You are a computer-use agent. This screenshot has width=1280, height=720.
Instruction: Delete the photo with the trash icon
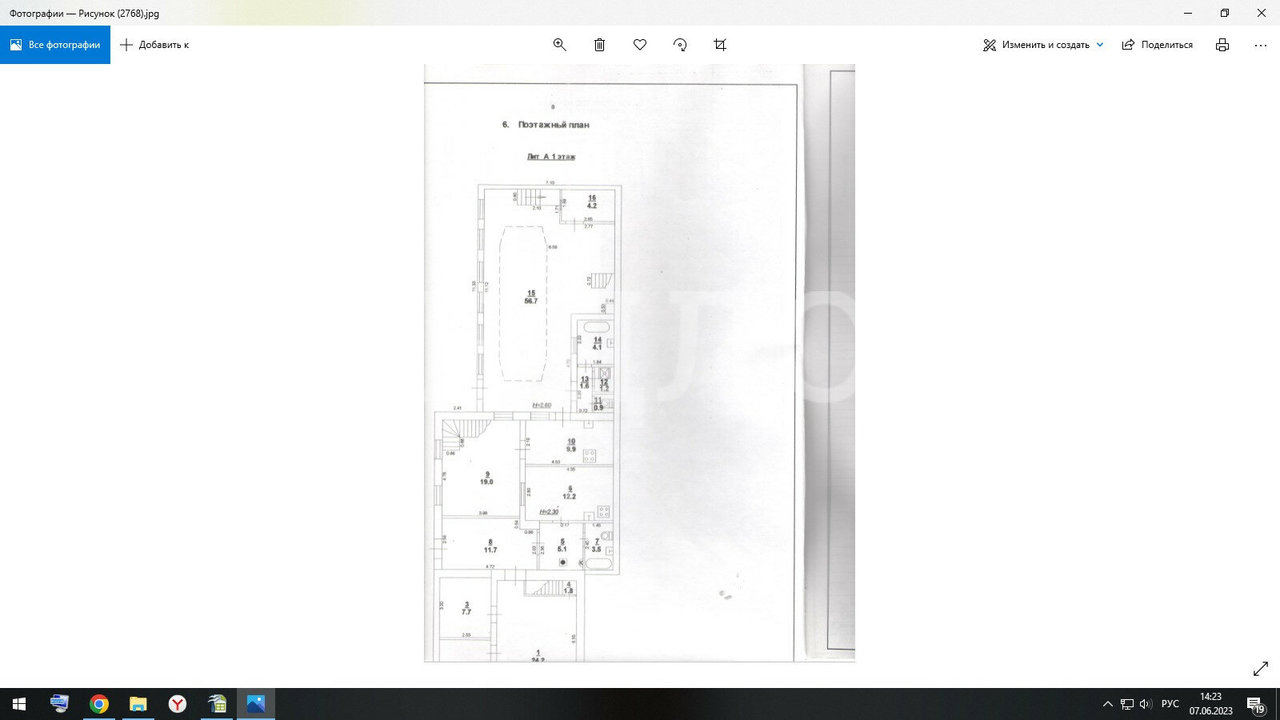tap(600, 45)
